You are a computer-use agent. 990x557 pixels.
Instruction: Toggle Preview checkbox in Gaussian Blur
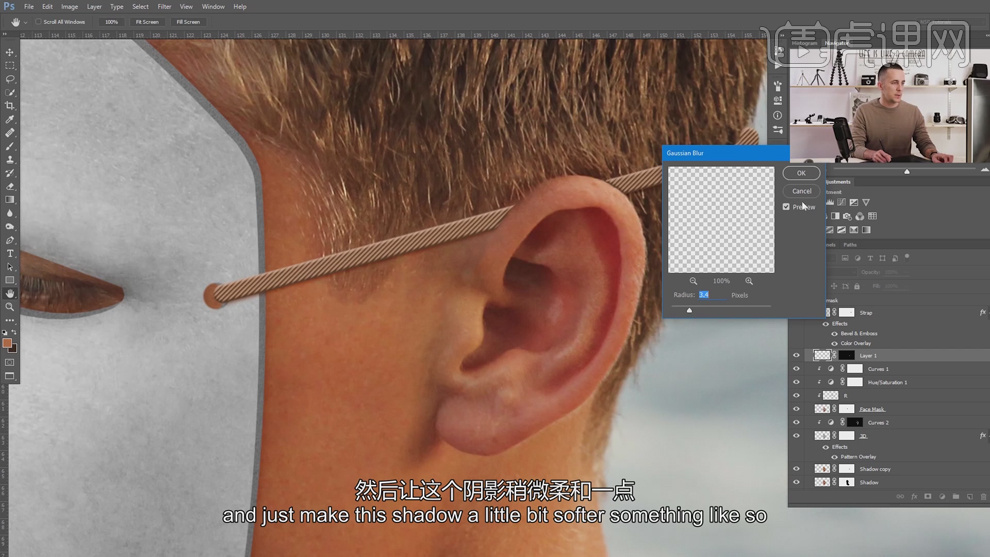coord(786,207)
